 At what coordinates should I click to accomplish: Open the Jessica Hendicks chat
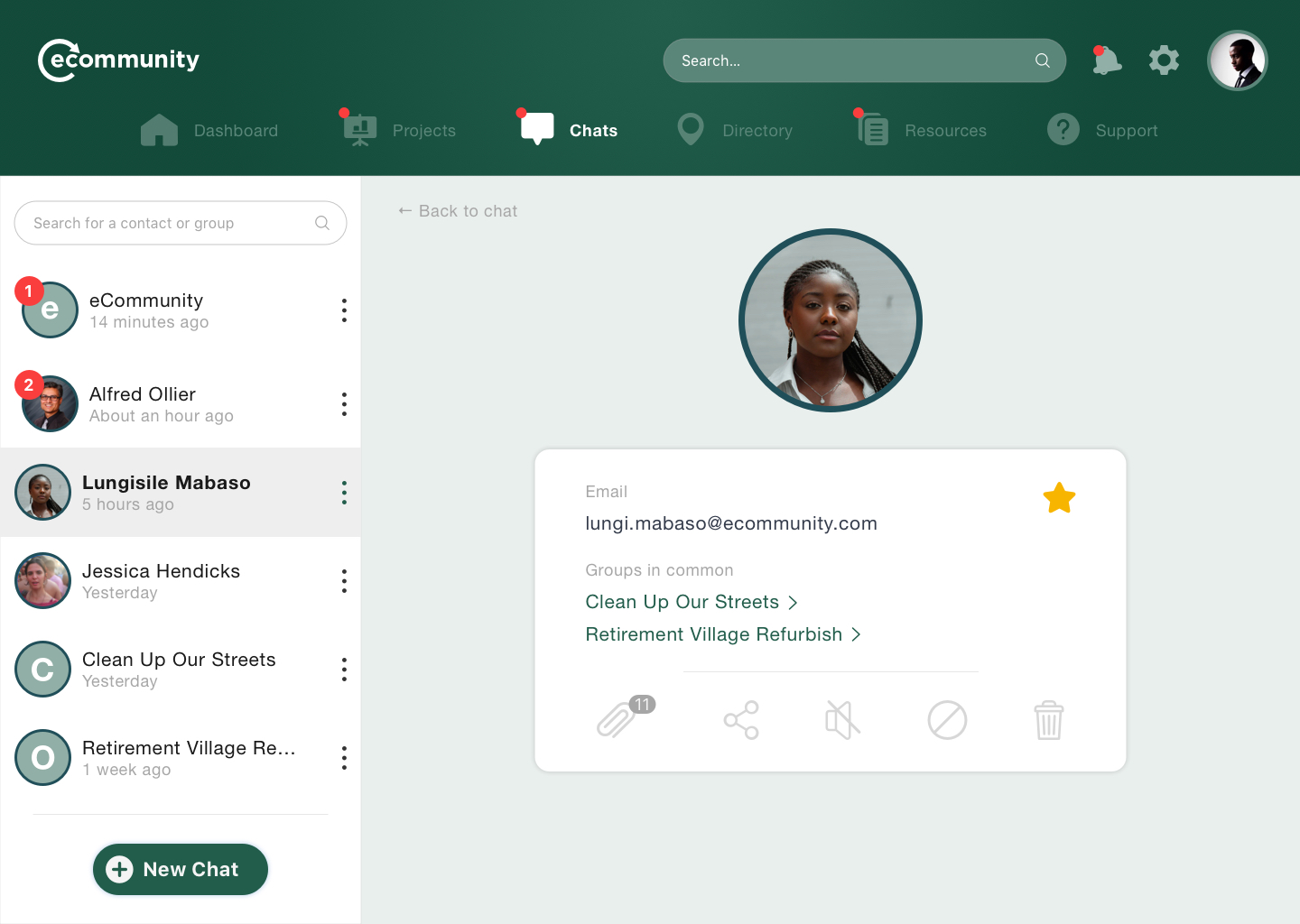181,581
